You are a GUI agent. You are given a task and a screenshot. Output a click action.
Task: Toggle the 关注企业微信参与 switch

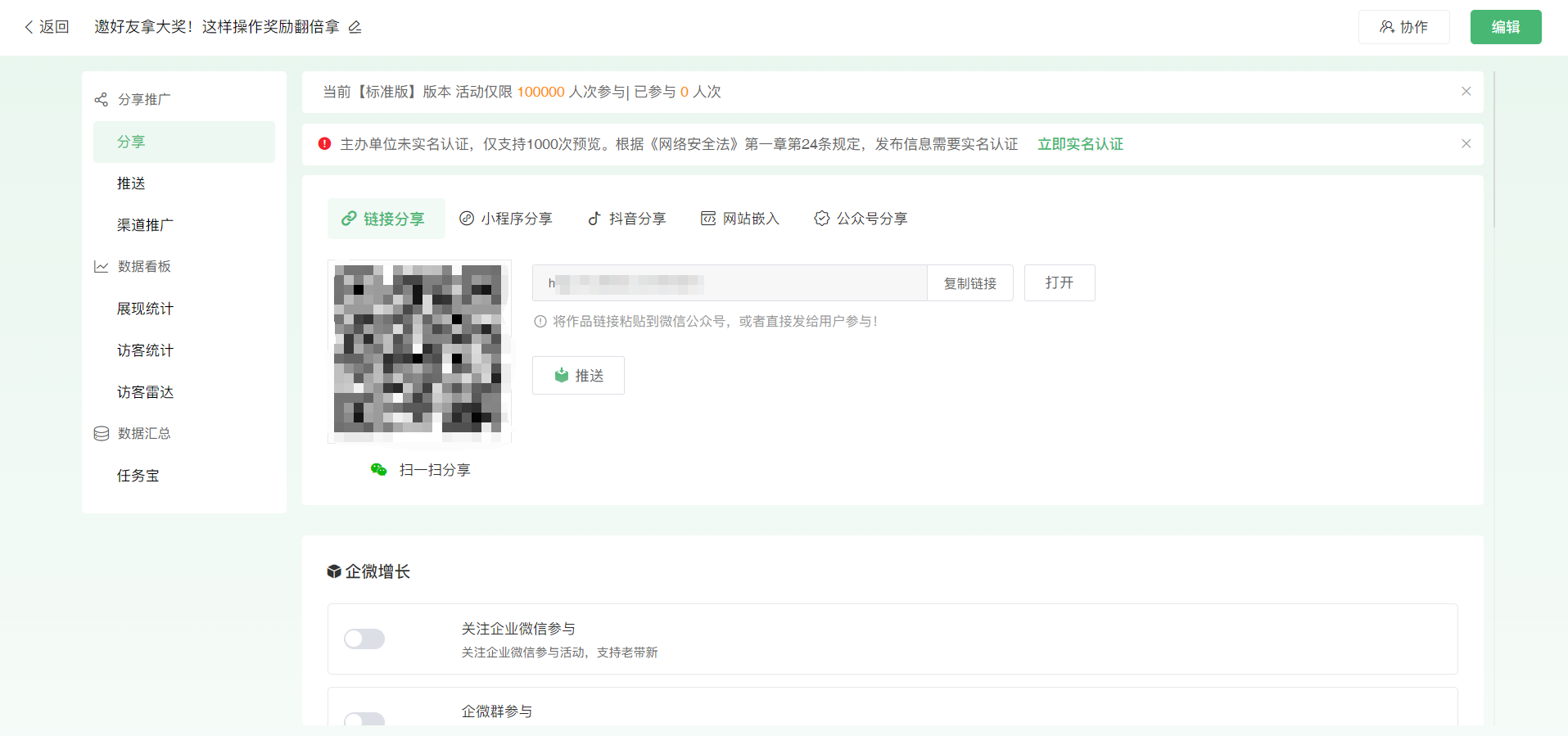coord(364,639)
